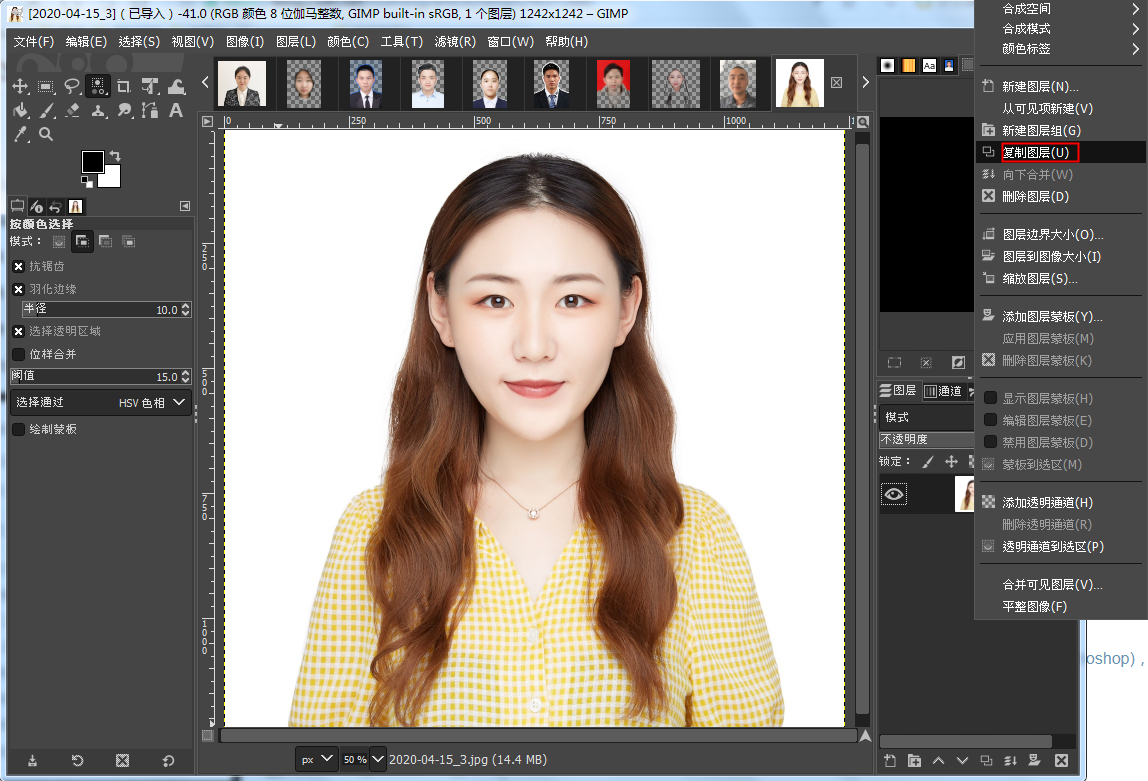Click 复制图层(U) in the context menu

click(x=1035, y=153)
